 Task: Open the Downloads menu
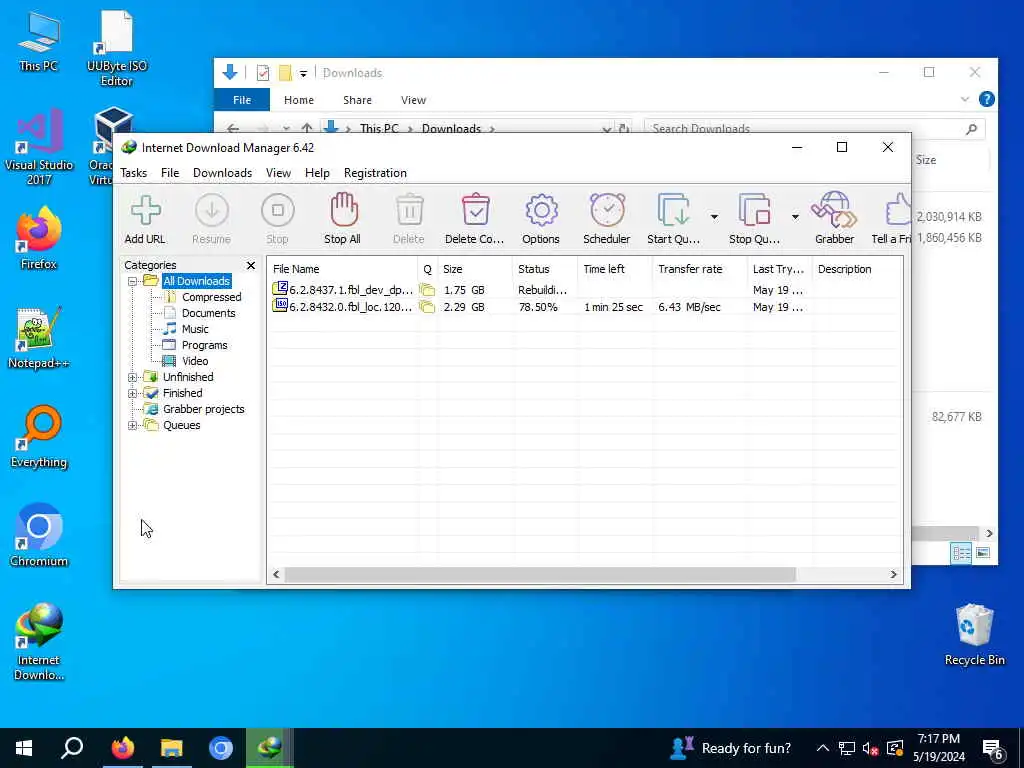click(x=222, y=173)
